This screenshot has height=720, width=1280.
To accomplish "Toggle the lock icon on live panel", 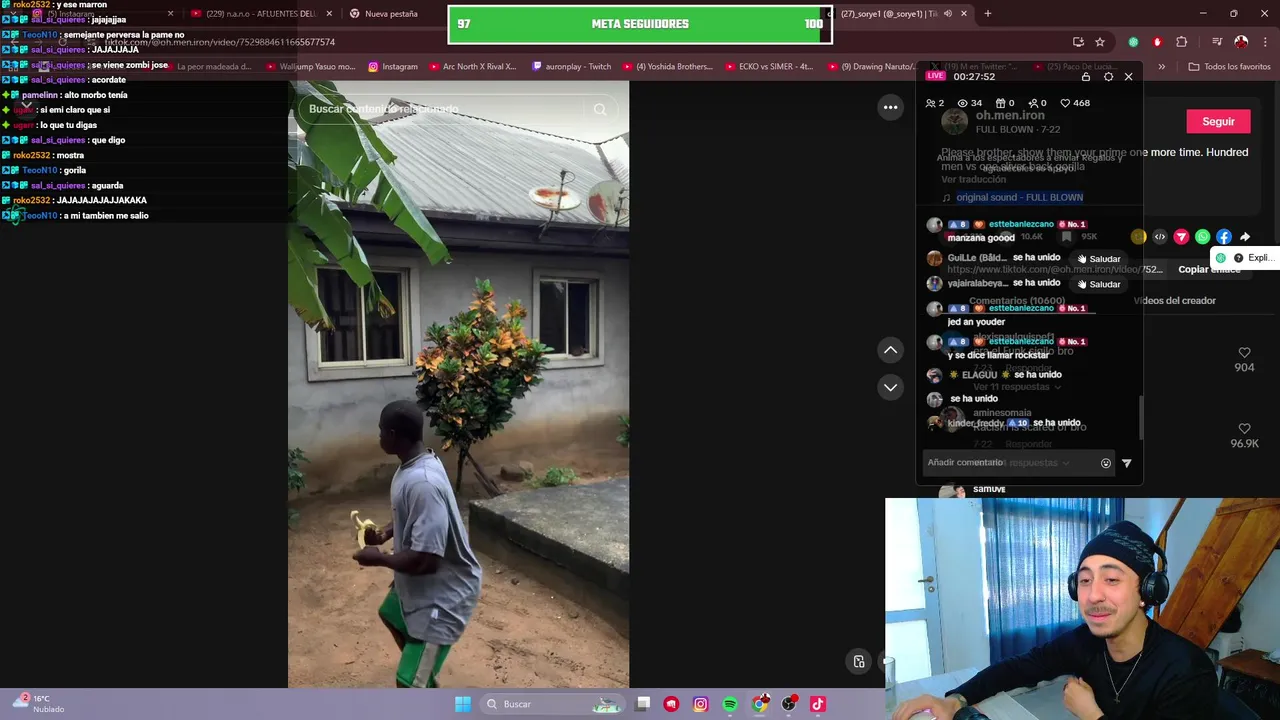I will [x=1086, y=77].
